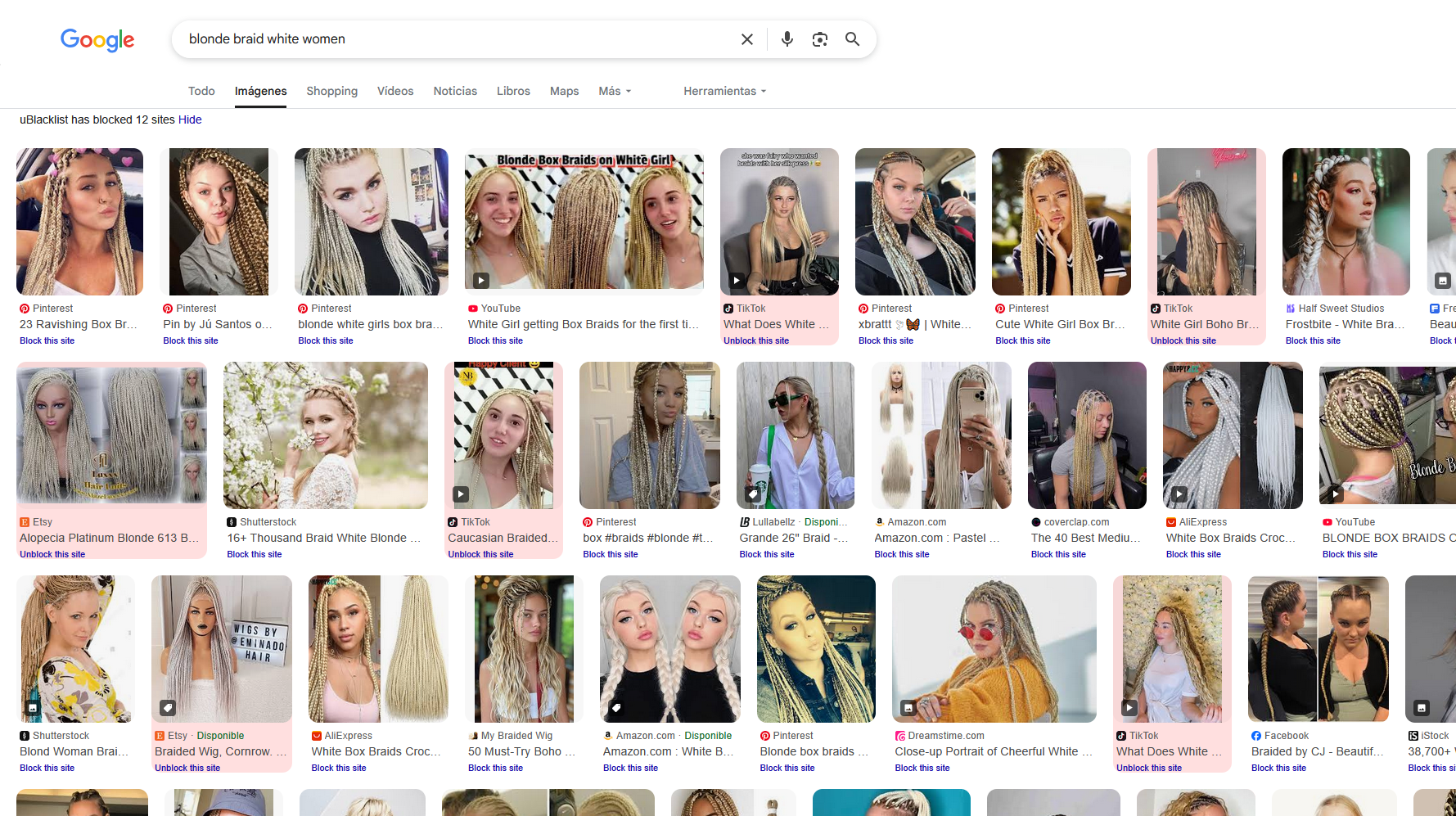Screen dimensions: 1456x816
Task: Click play icon on AliExpress White Box Braids image
Action: click(x=1179, y=494)
